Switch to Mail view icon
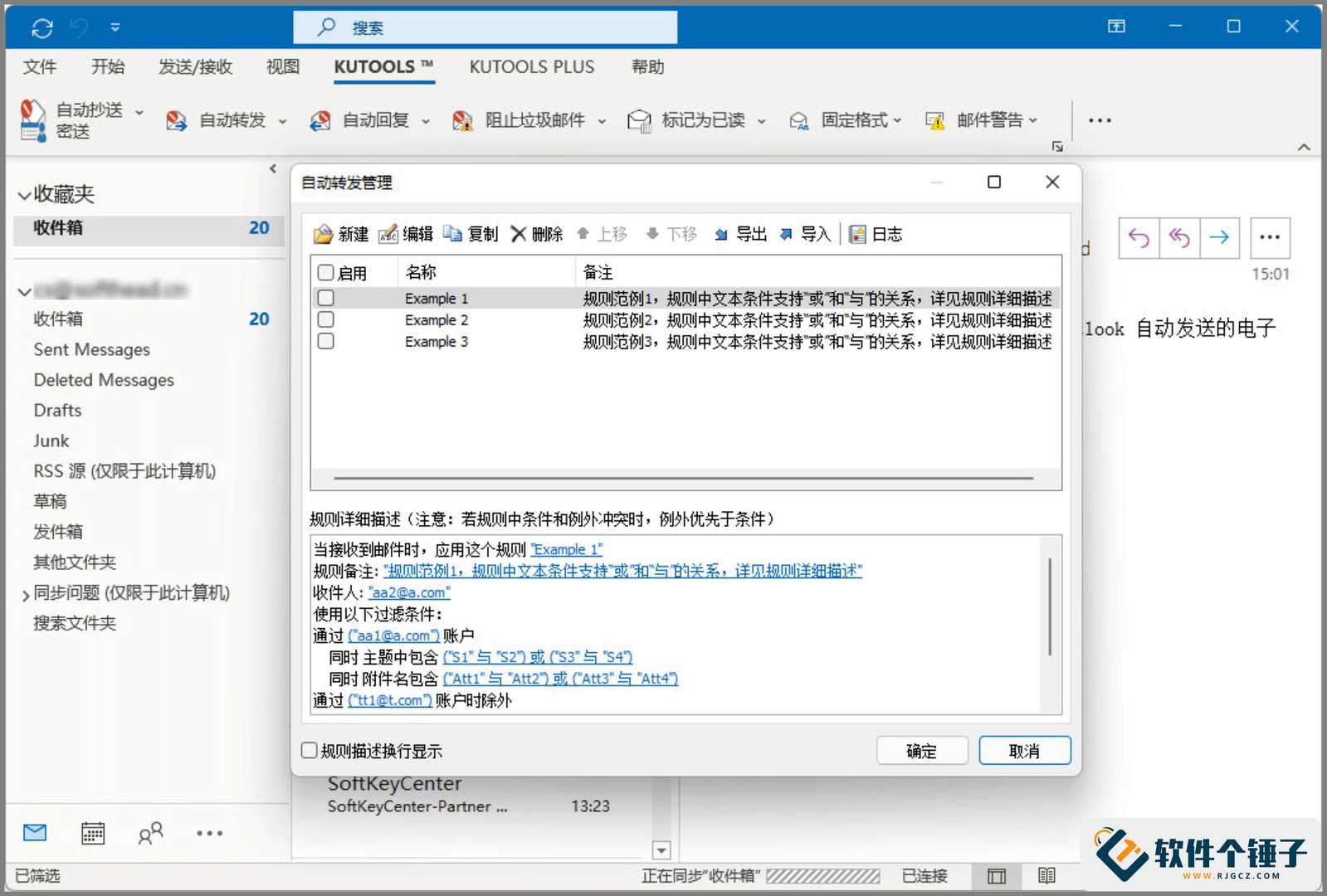Image resolution: width=1327 pixels, height=896 pixels. 35,832
